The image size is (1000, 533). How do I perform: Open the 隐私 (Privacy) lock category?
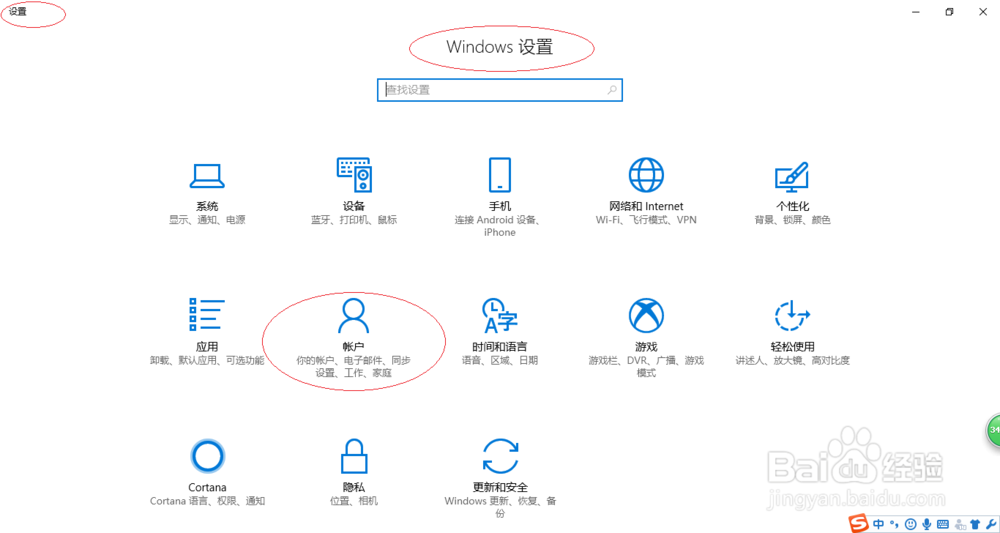[x=354, y=472]
